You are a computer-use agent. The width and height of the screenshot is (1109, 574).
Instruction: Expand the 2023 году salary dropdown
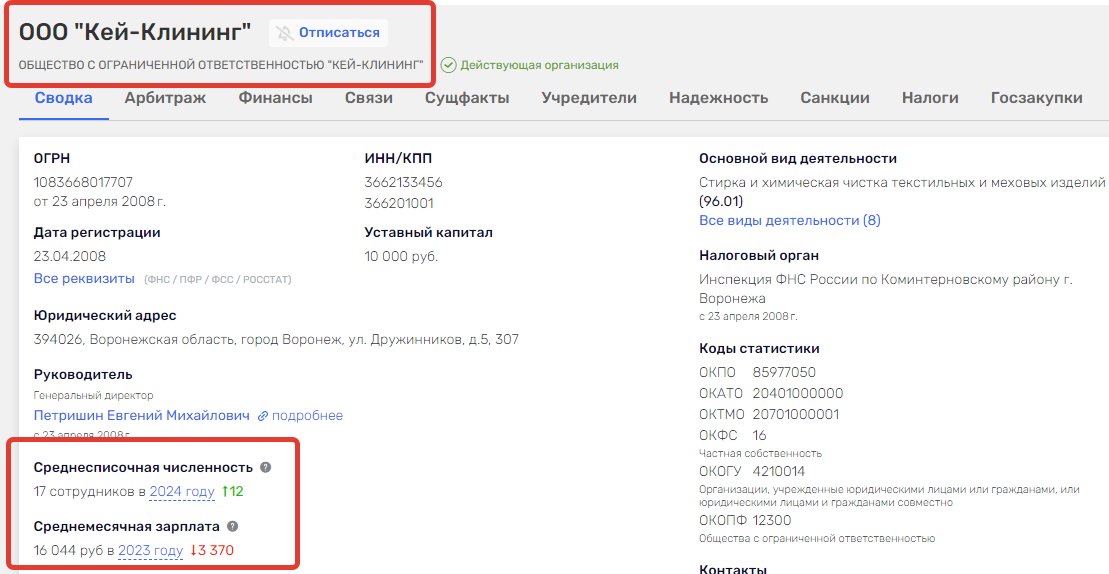coord(150,550)
